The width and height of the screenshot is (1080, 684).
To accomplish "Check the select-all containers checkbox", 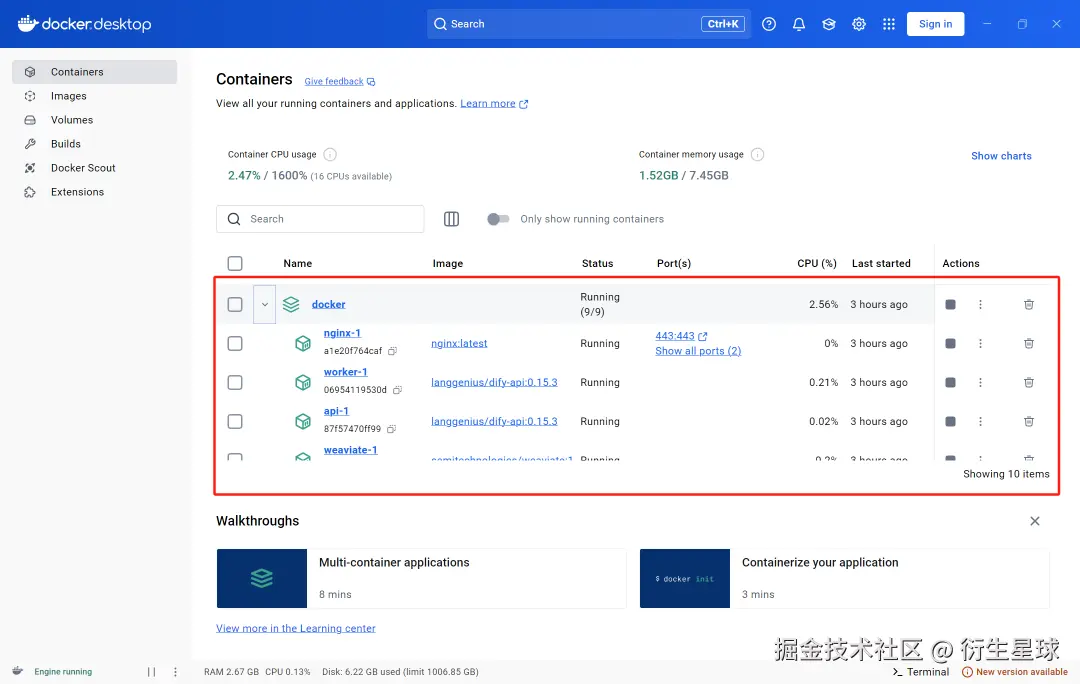I will (235, 264).
